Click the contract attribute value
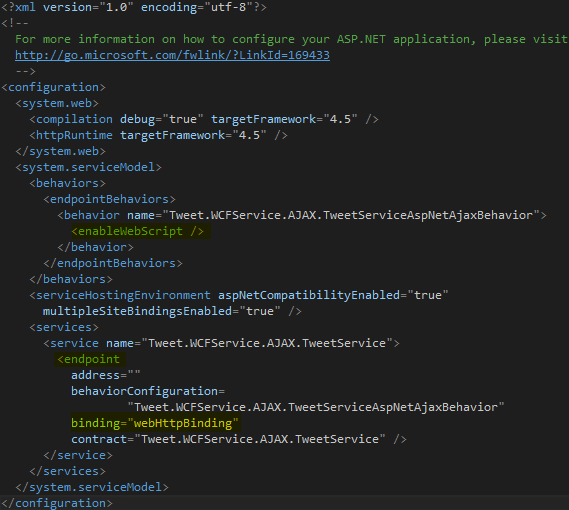 click(x=260, y=439)
